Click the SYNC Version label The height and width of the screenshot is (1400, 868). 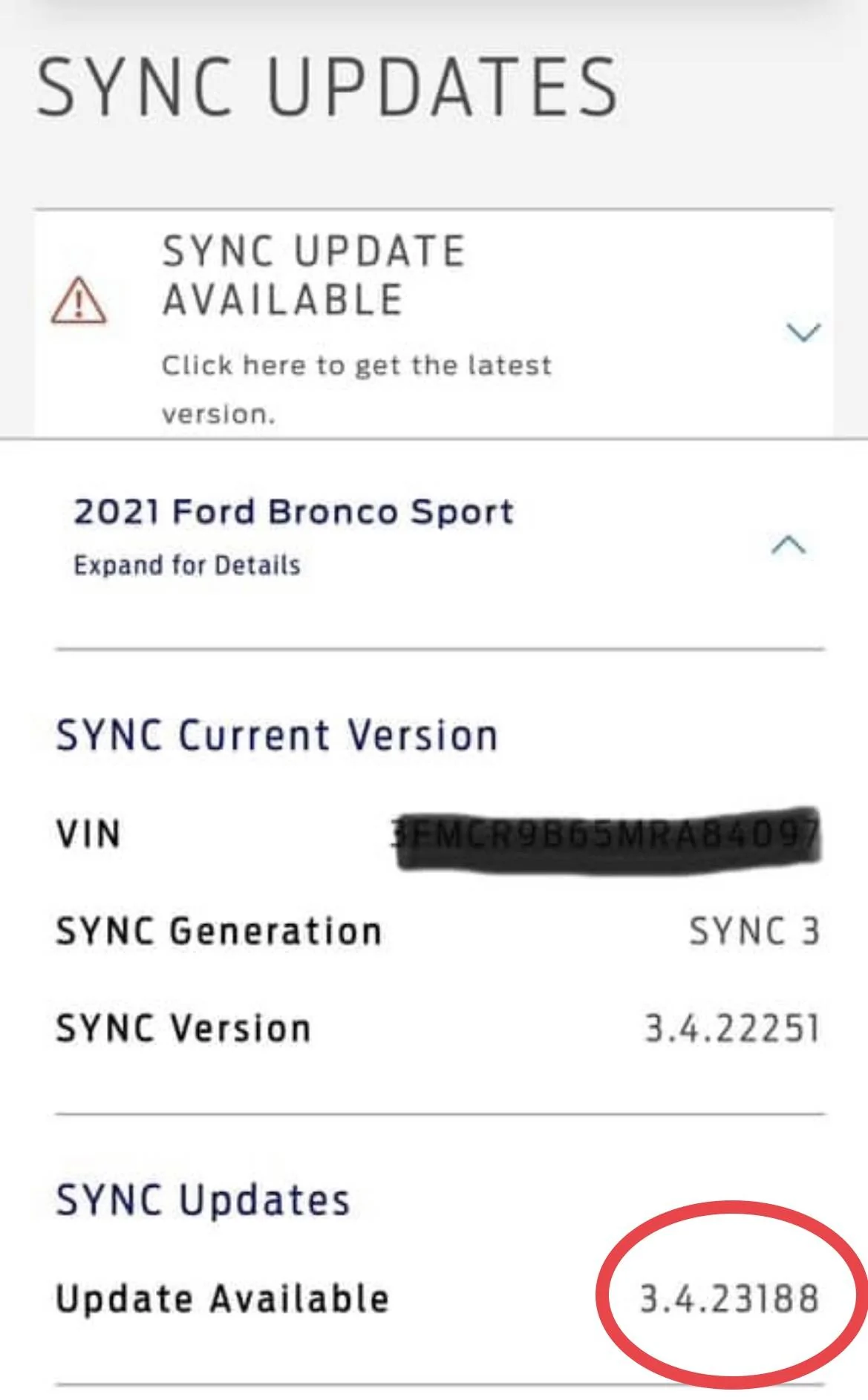click(183, 1029)
